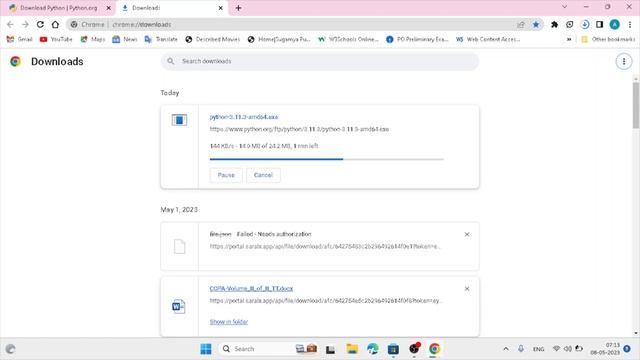Open the Described Movies bookmark
Screen dimensions: 640x360
pos(212,39)
